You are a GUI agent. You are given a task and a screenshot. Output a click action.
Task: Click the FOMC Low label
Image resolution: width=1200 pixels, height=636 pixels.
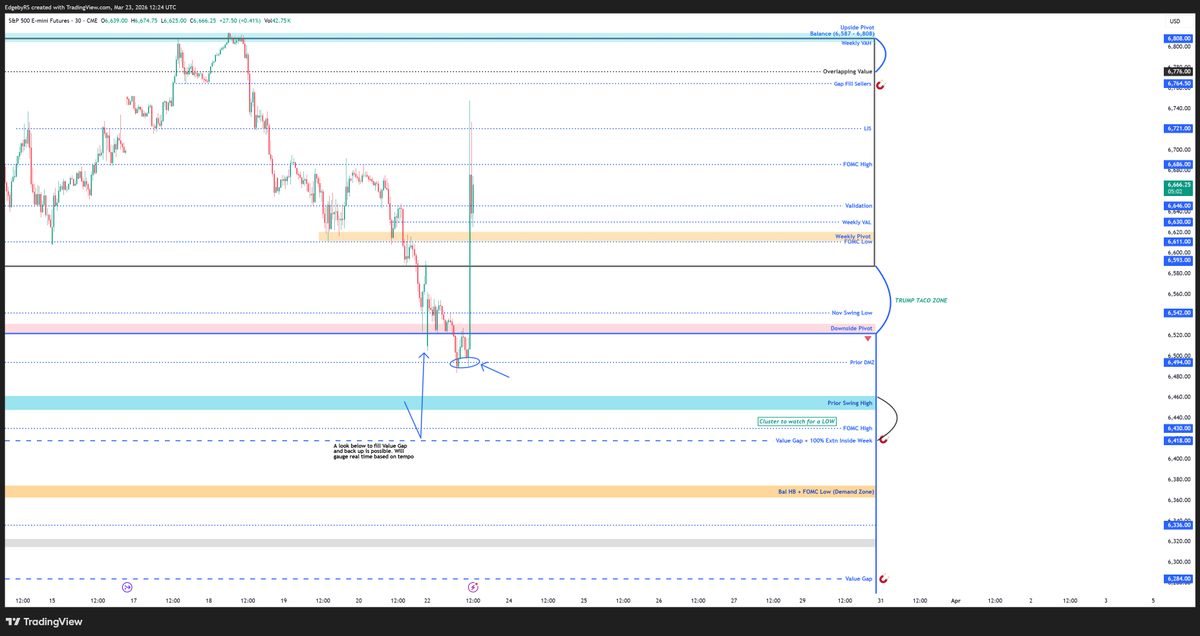(x=858, y=242)
